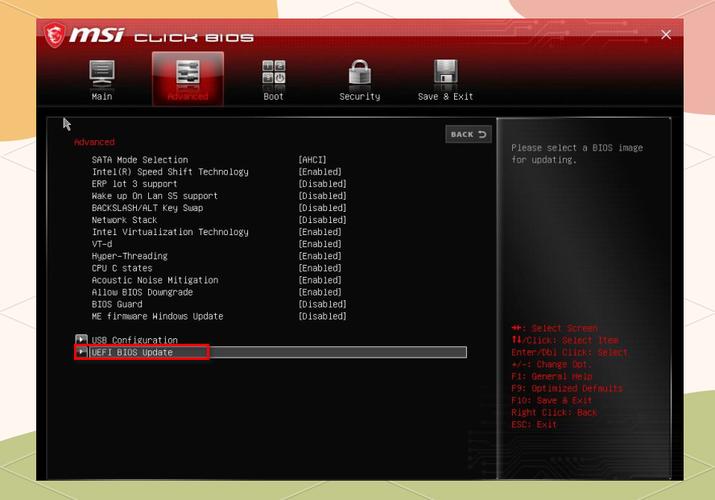The image size is (715, 500).
Task: Select the Acoustic Noise Mitigation label
Action: (155, 280)
